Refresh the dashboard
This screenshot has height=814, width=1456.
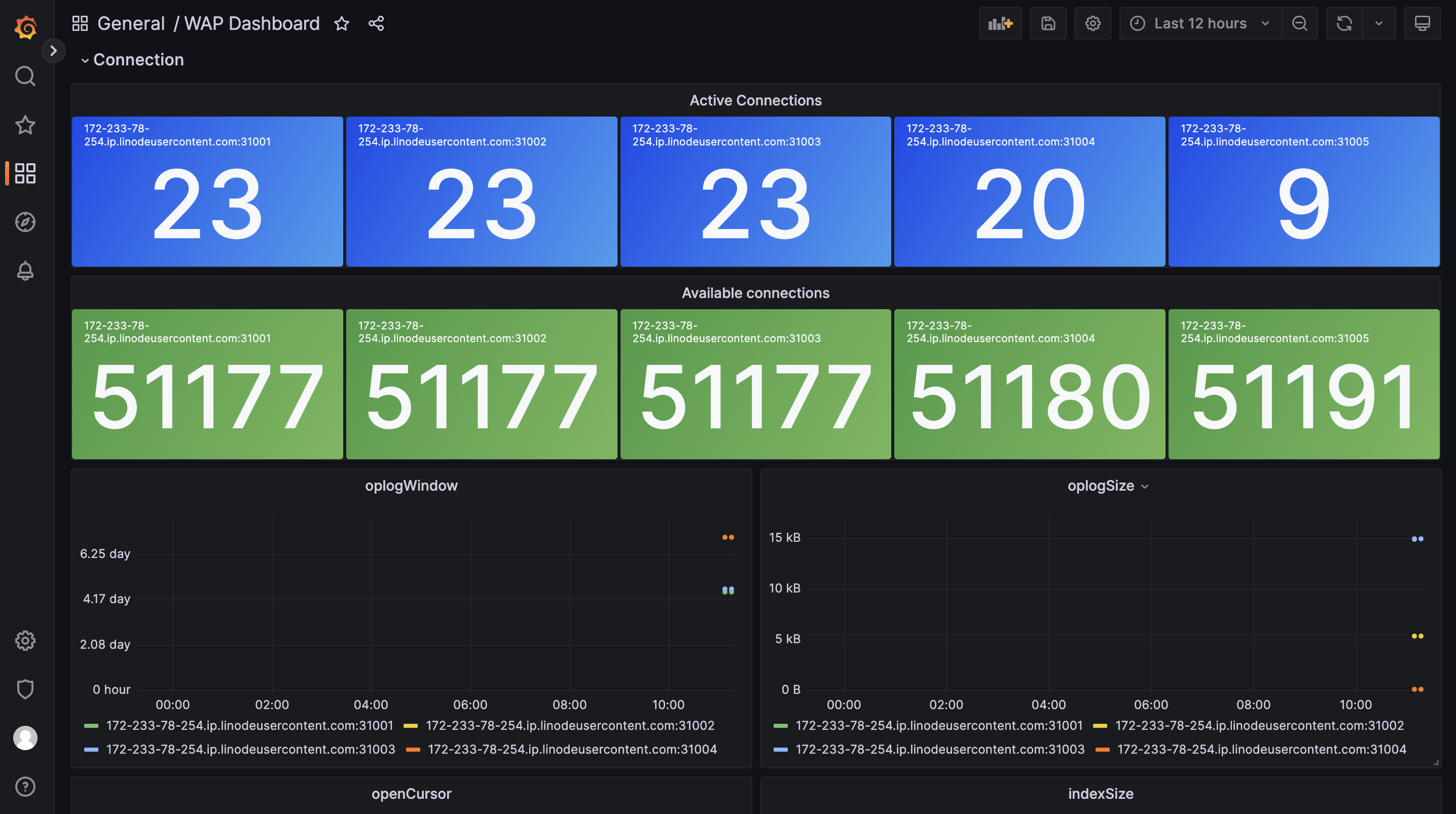tap(1344, 23)
